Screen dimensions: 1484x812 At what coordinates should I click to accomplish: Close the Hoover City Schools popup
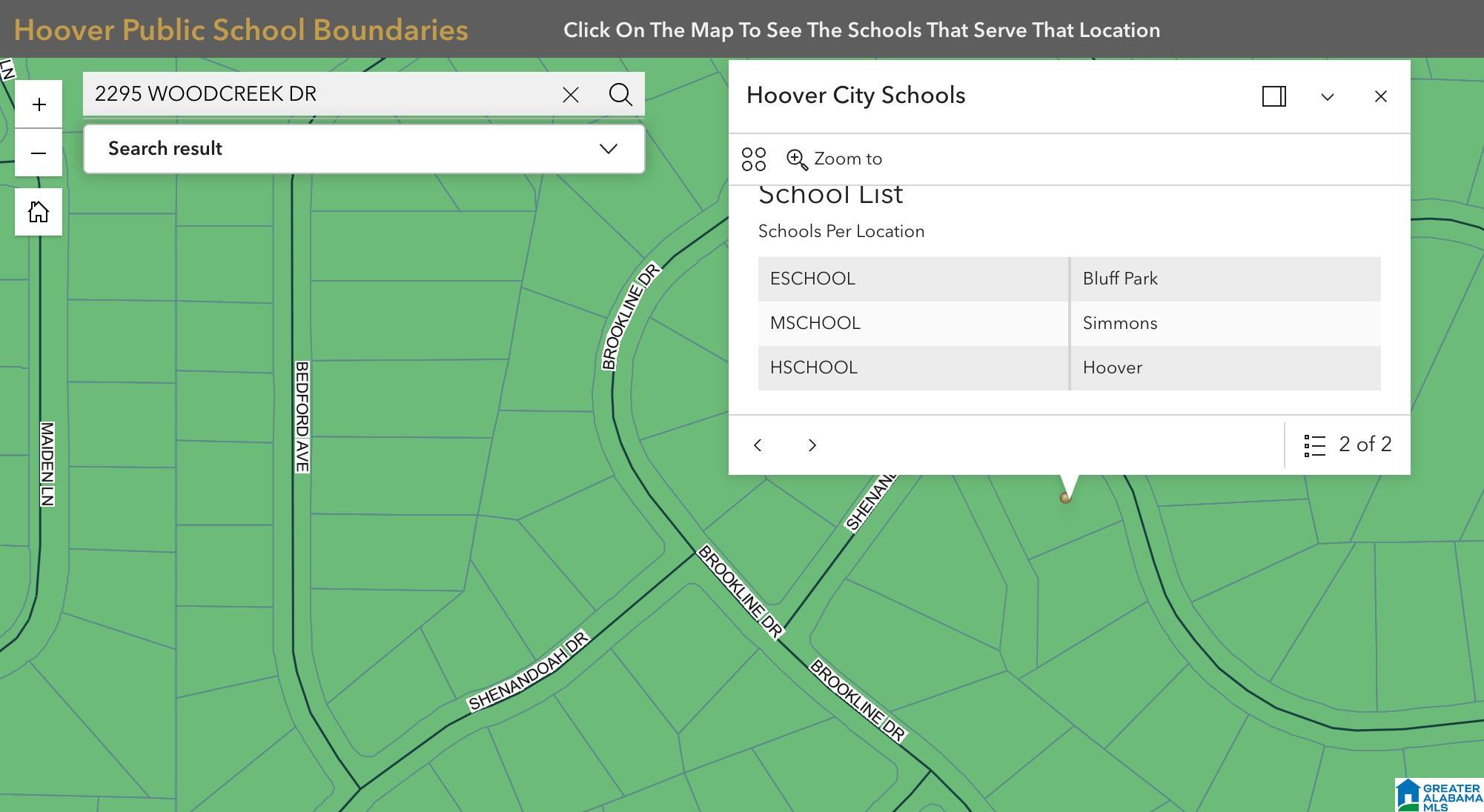point(1380,96)
